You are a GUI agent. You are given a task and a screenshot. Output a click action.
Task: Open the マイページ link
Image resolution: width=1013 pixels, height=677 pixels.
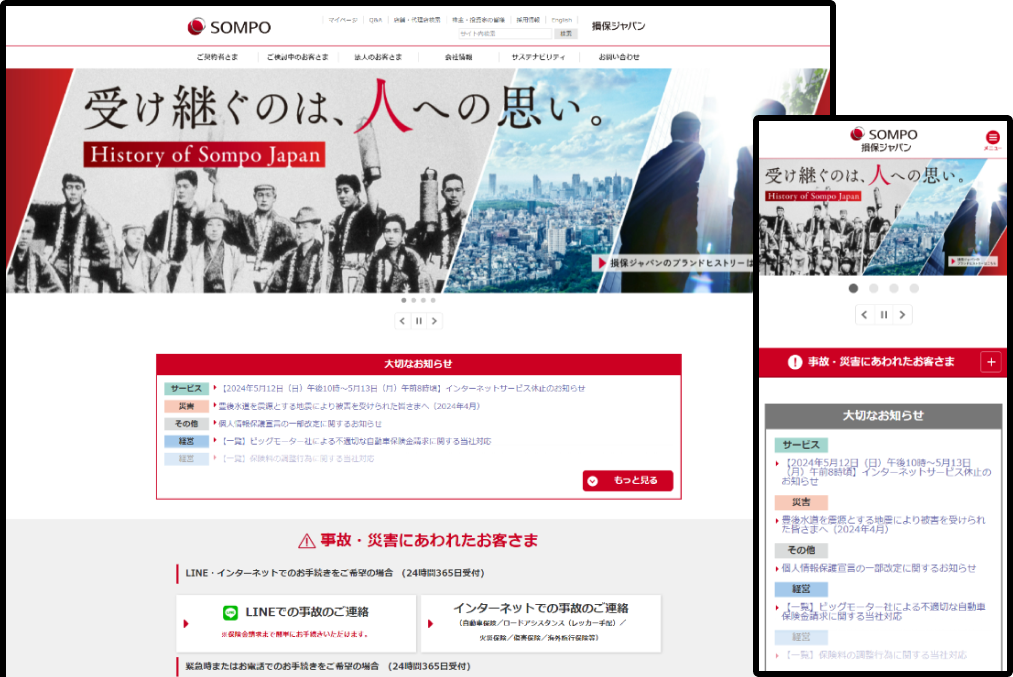pyautogui.click(x=342, y=20)
